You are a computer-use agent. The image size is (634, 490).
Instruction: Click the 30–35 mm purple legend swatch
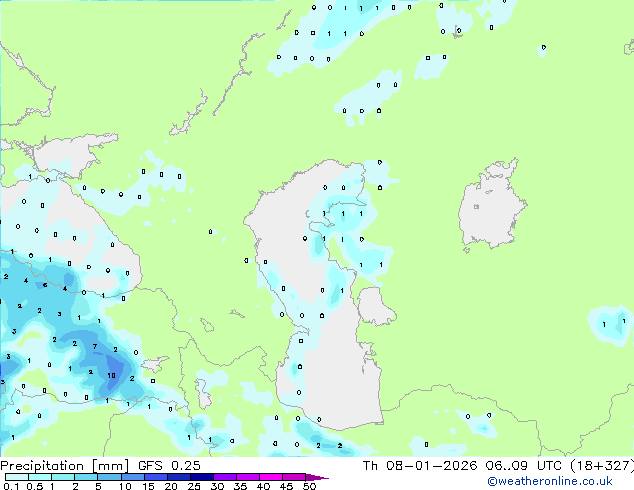[x=224, y=477]
